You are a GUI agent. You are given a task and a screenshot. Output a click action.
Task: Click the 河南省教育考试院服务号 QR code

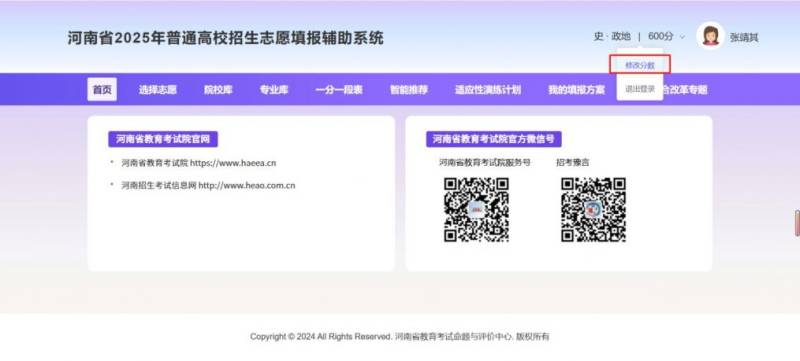pyautogui.click(x=477, y=210)
